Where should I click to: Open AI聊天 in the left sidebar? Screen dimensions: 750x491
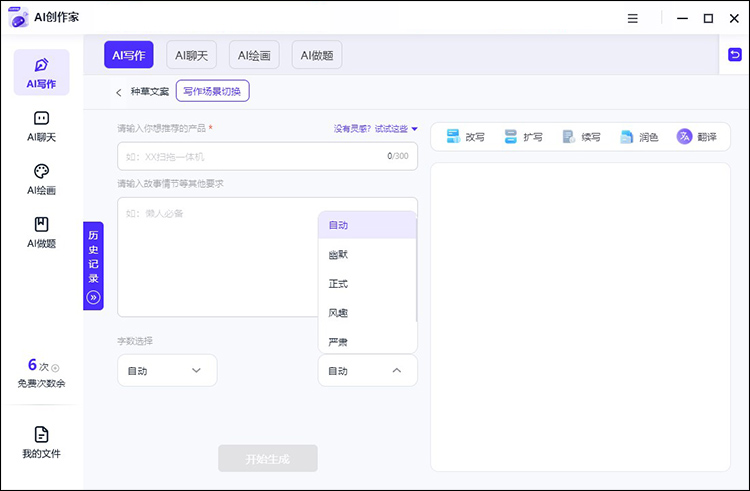point(42,126)
